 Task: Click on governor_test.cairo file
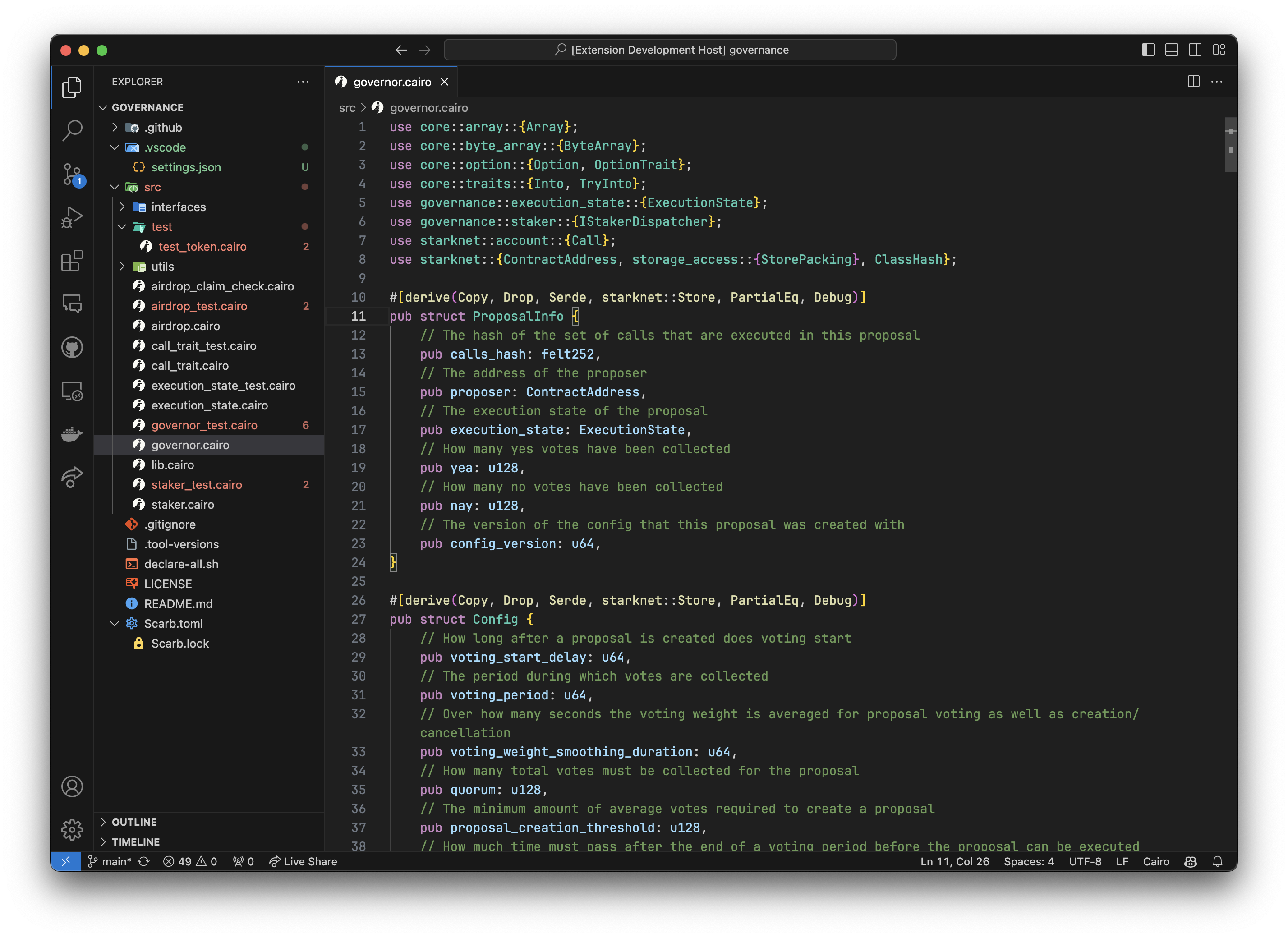[203, 425]
